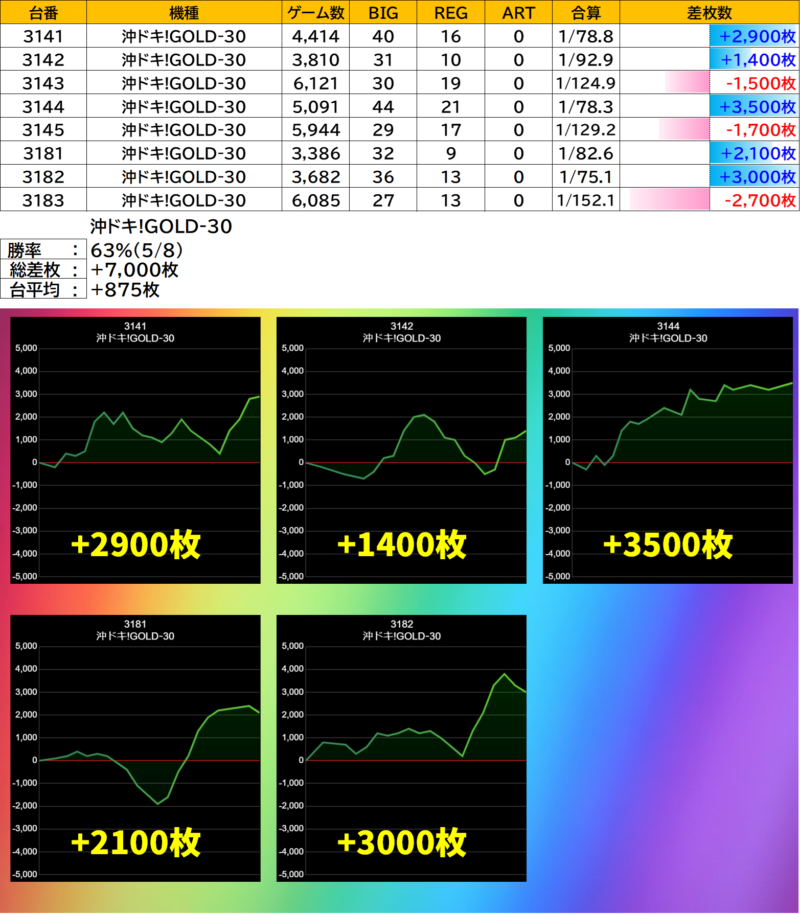Select the game count 5,091 cell
This screenshot has height=914, width=800.
(x=315, y=106)
